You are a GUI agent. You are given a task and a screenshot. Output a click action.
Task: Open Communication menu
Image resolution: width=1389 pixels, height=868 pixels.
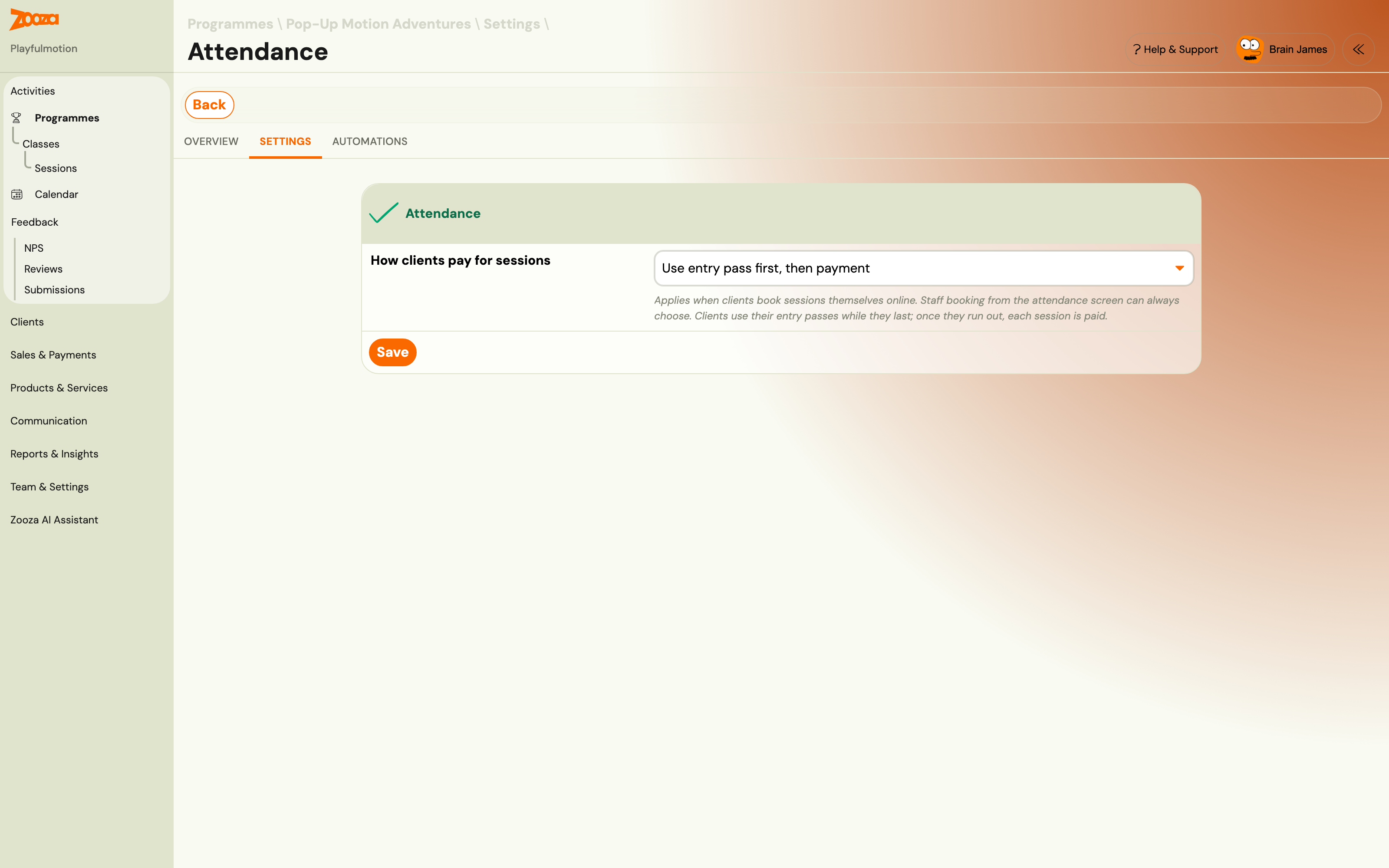pos(49,421)
